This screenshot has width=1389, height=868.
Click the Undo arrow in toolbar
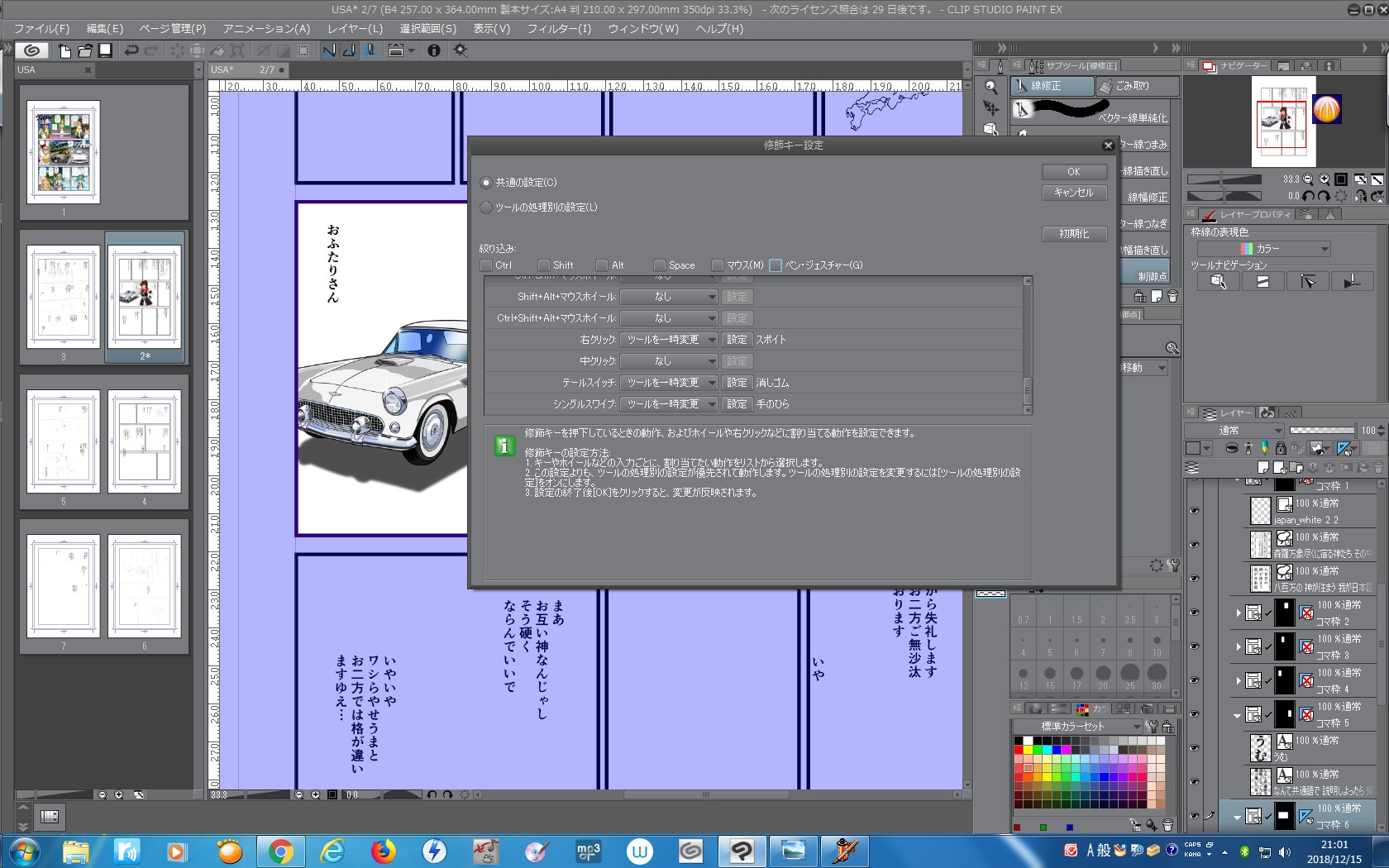point(131,50)
